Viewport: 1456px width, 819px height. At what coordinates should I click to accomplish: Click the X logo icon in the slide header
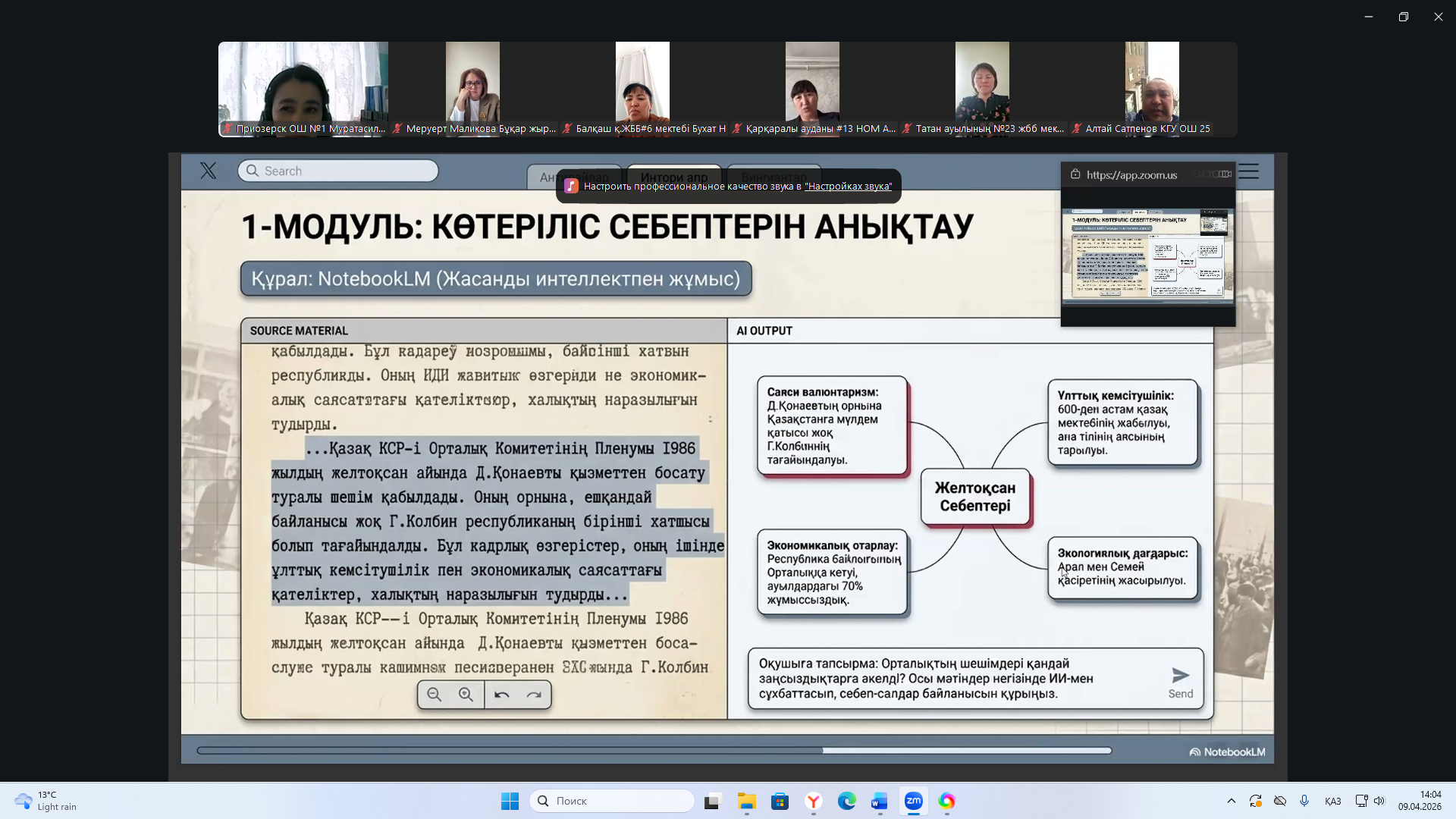[x=209, y=171]
